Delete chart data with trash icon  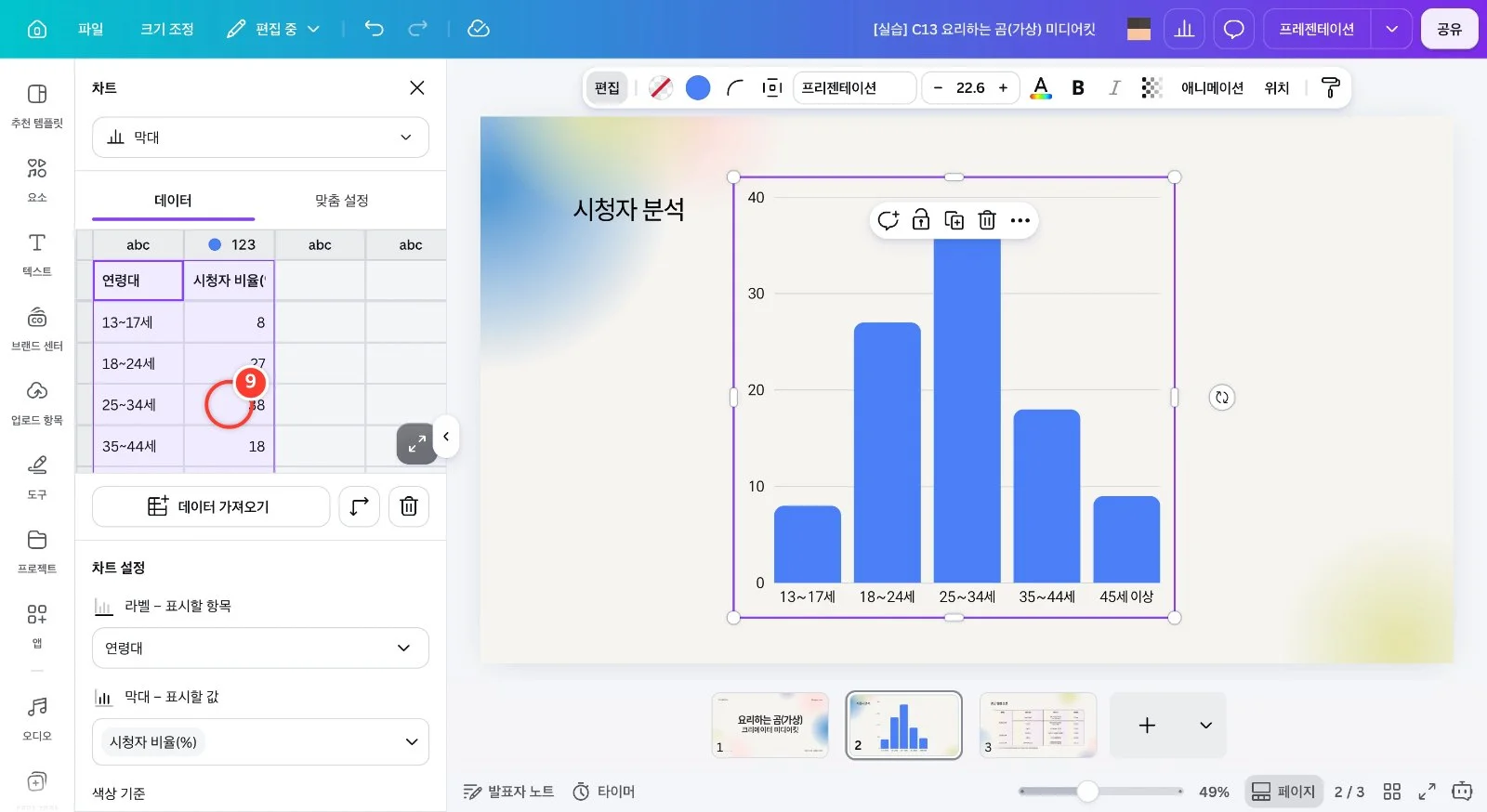409,506
